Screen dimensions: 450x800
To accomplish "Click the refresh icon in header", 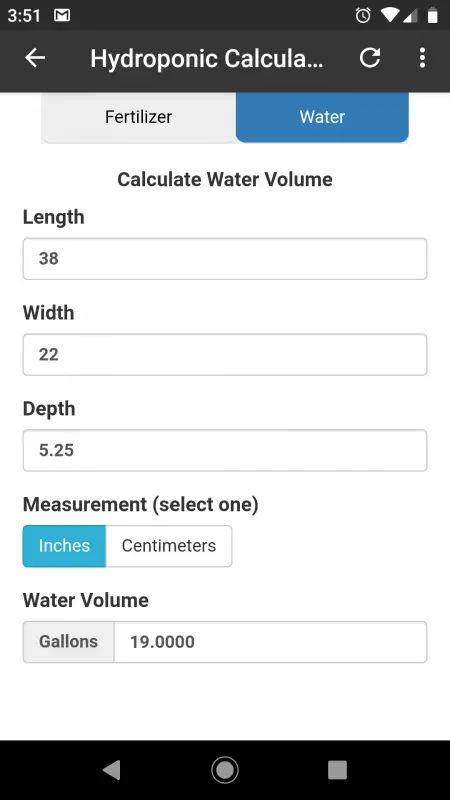I will tap(370, 58).
